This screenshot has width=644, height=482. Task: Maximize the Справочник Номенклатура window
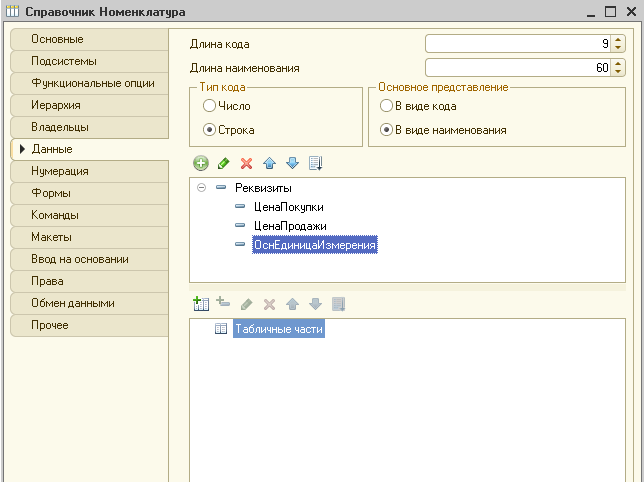click(611, 11)
